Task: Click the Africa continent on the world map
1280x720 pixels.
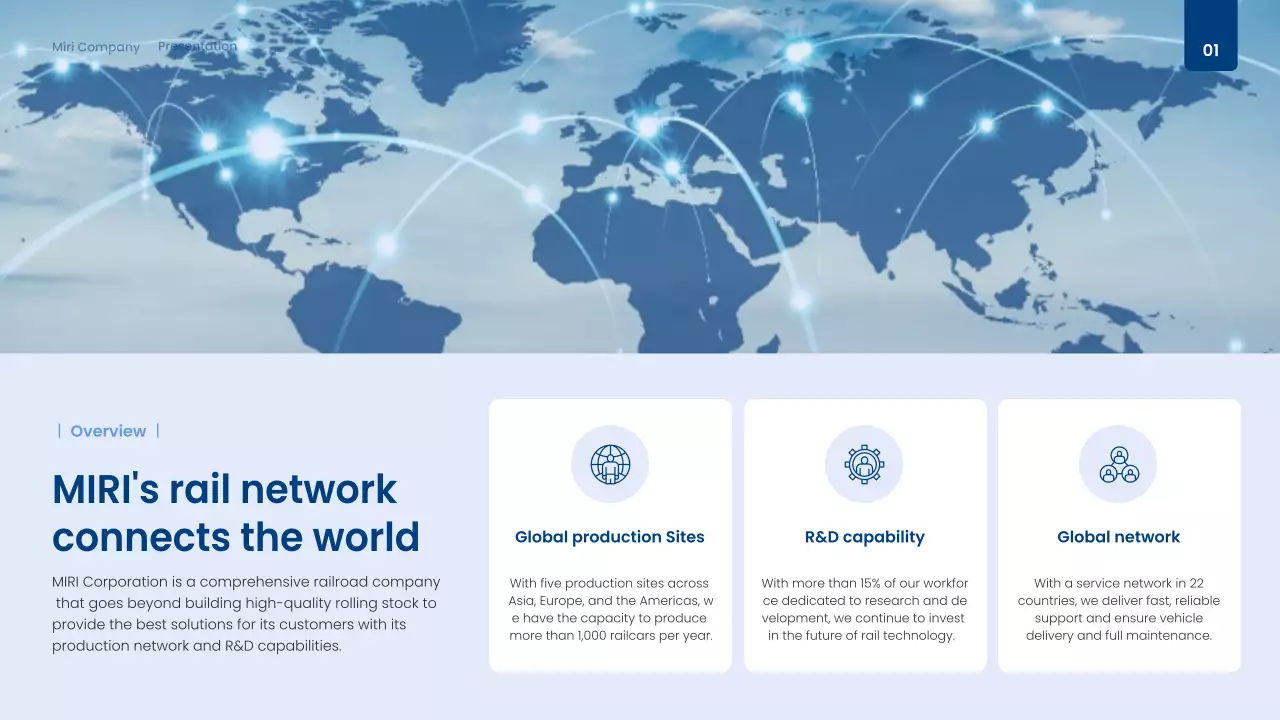Action: point(640,250)
